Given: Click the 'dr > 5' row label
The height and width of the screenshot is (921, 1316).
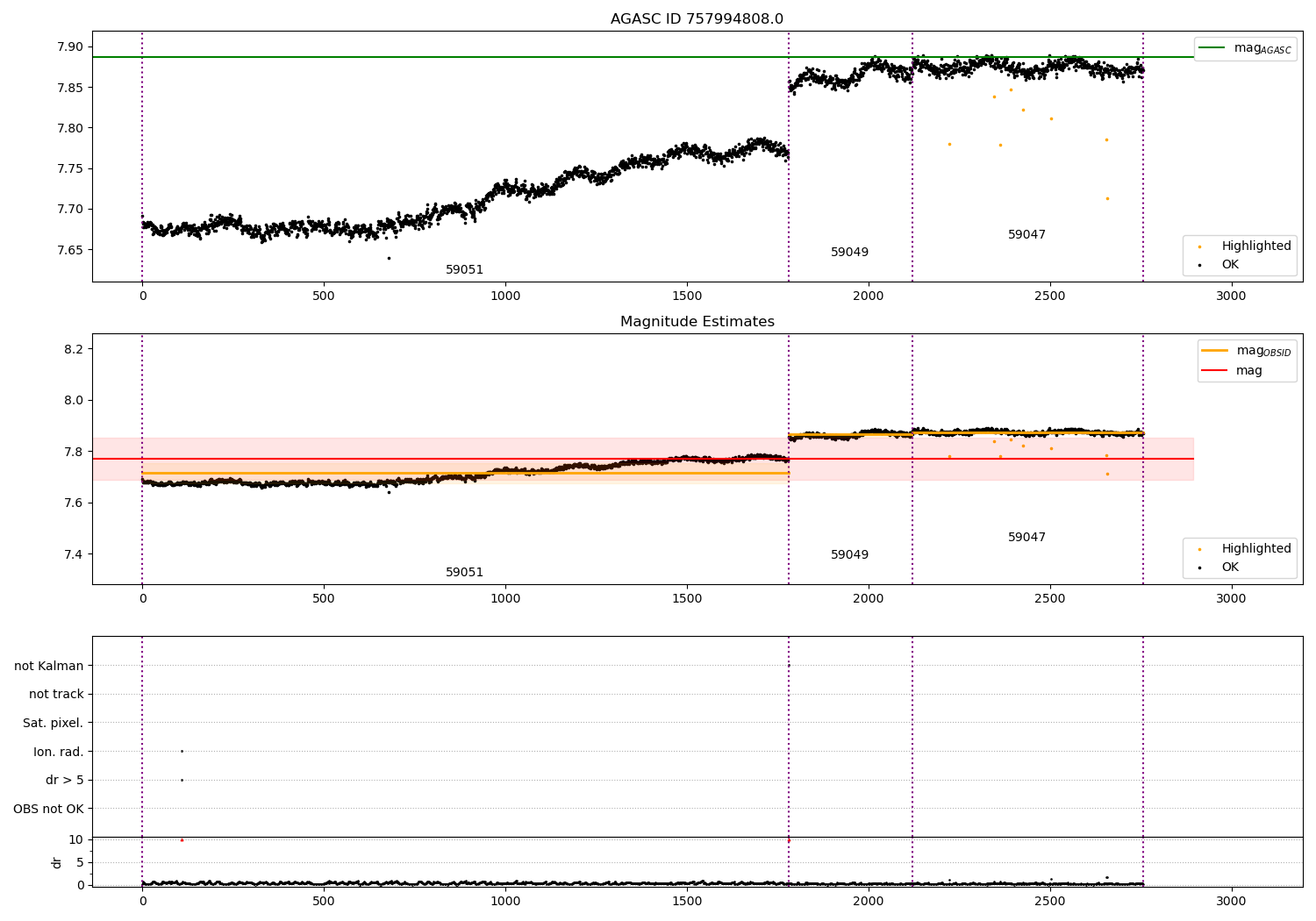Looking at the screenshot, I should (65, 781).
